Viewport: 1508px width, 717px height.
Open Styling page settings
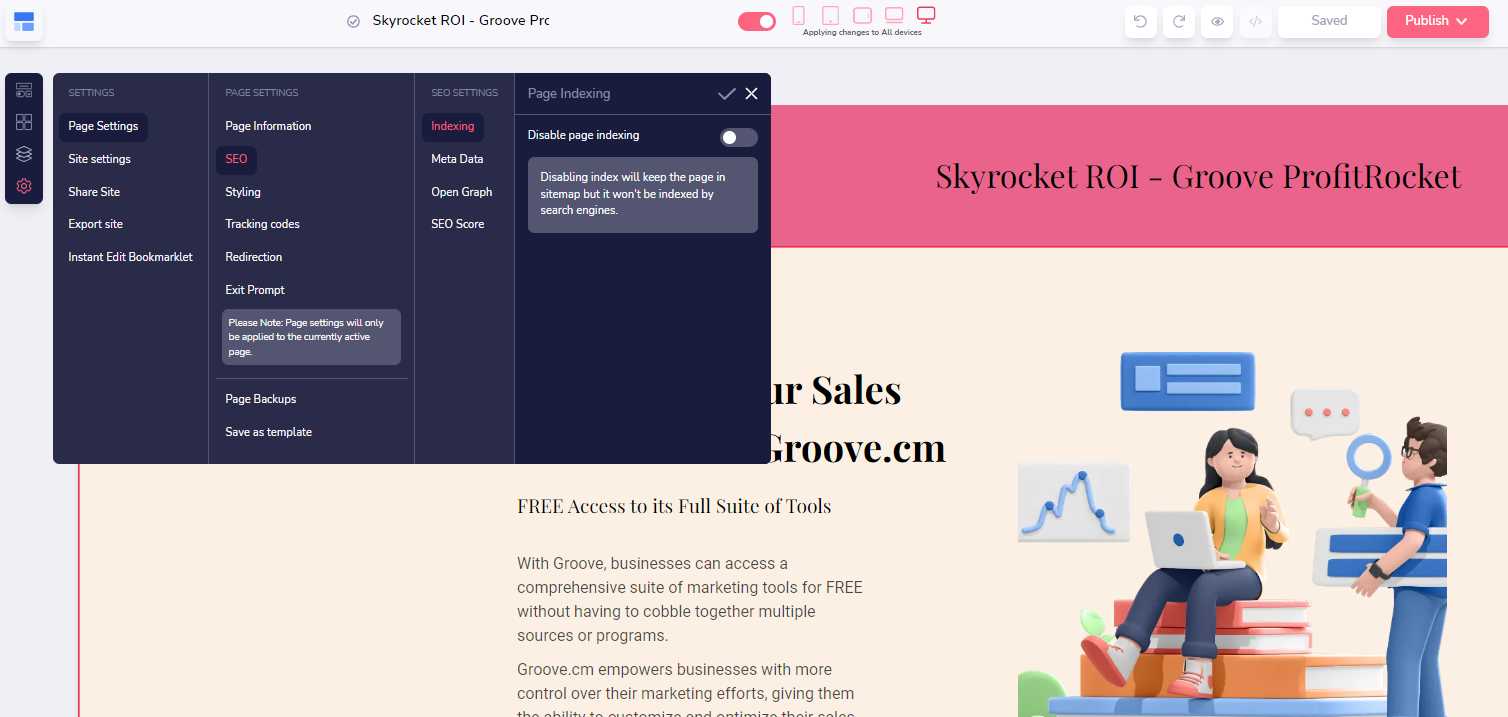tap(243, 192)
